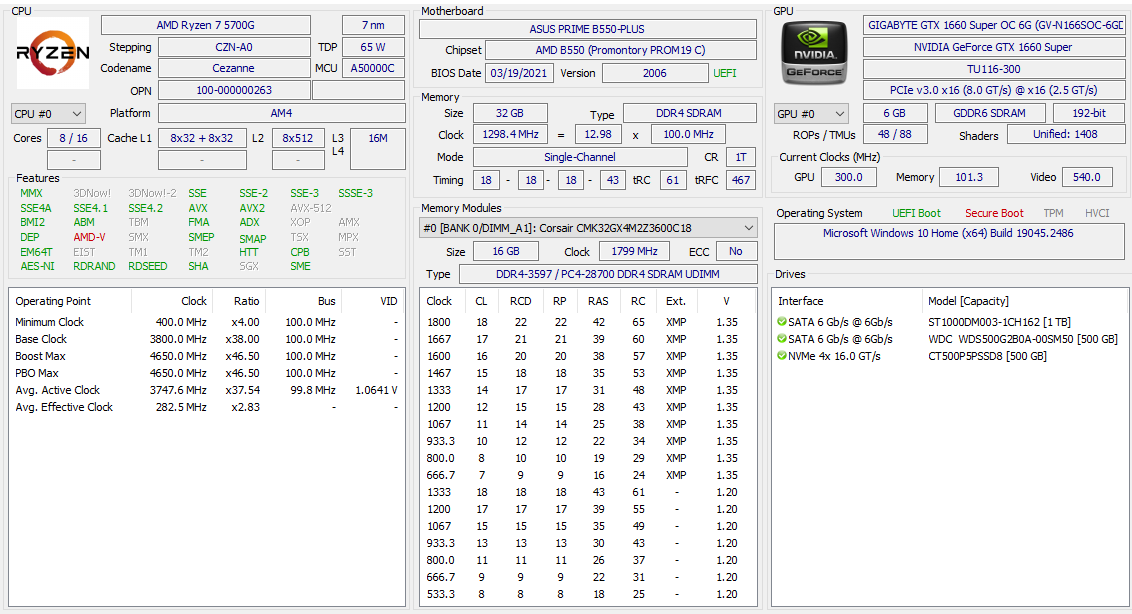Image resolution: width=1132 pixels, height=614 pixels.
Task: Click the Microsoft Windows 10 Home build text
Action: click(x=948, y=233)
